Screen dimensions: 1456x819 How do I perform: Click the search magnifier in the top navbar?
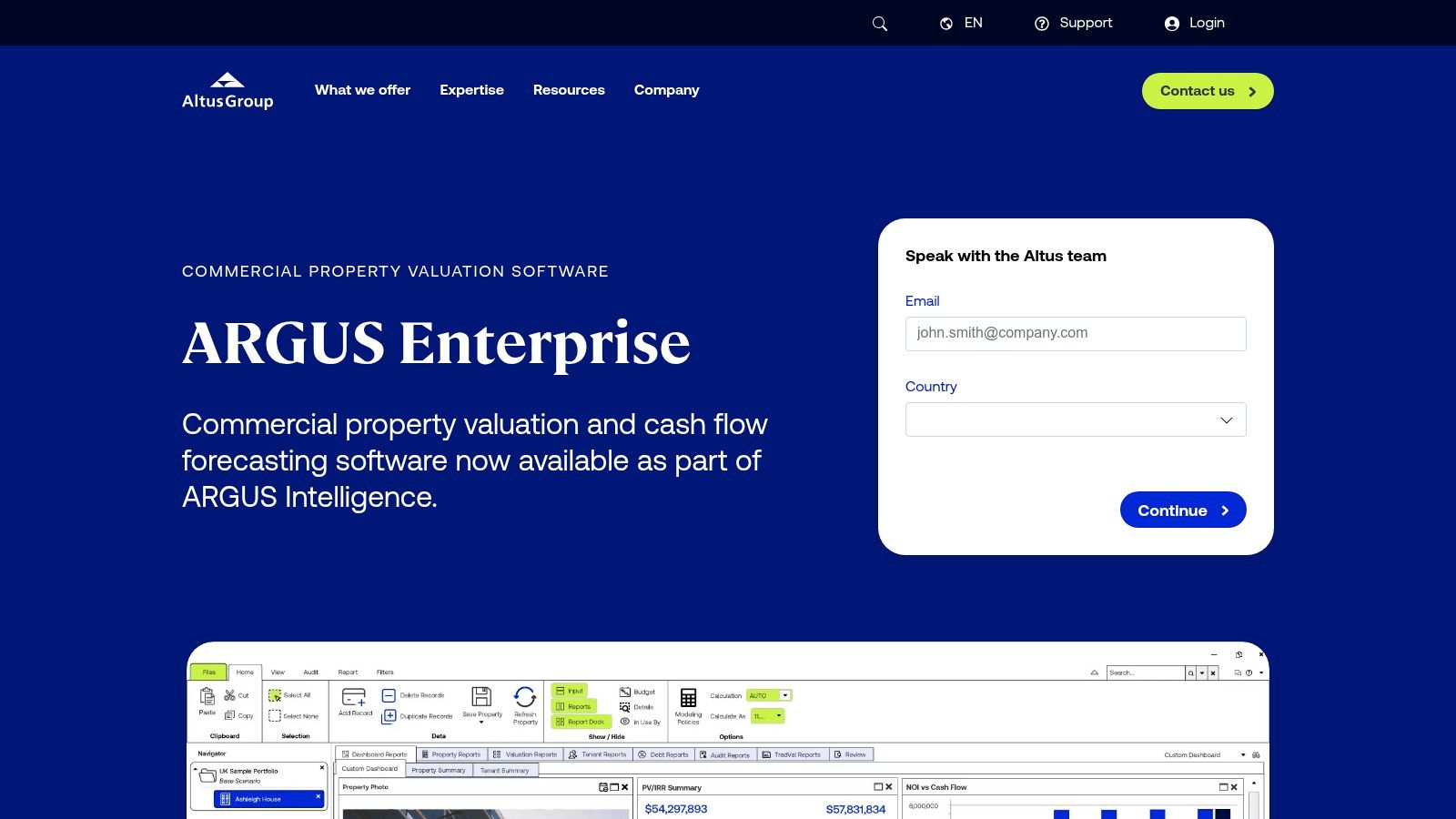coord(878,23)
